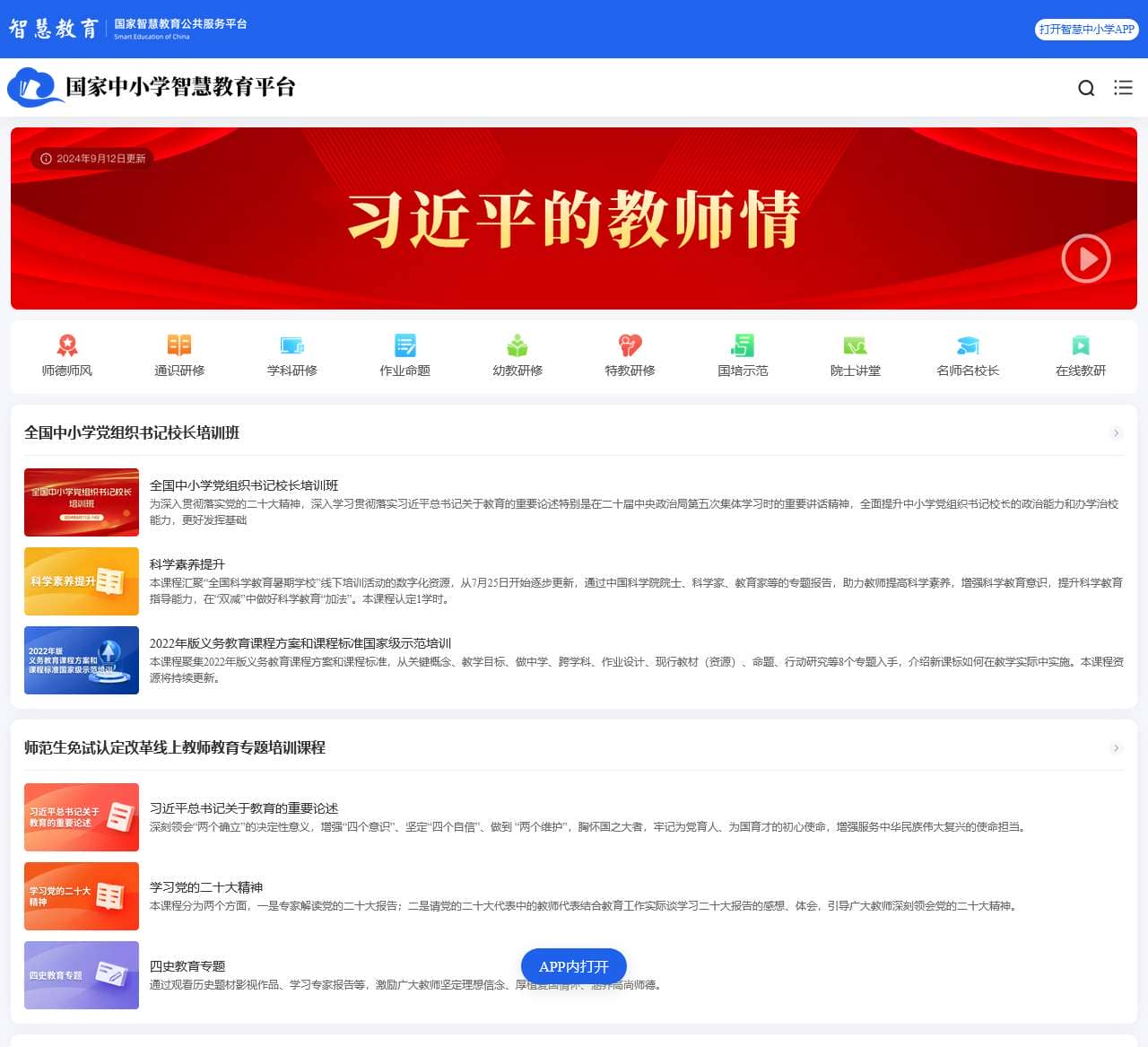Open 习近平总书记关于教育的重要论述 title link
Screen dimensions: 1148x1047
[244, 808]
